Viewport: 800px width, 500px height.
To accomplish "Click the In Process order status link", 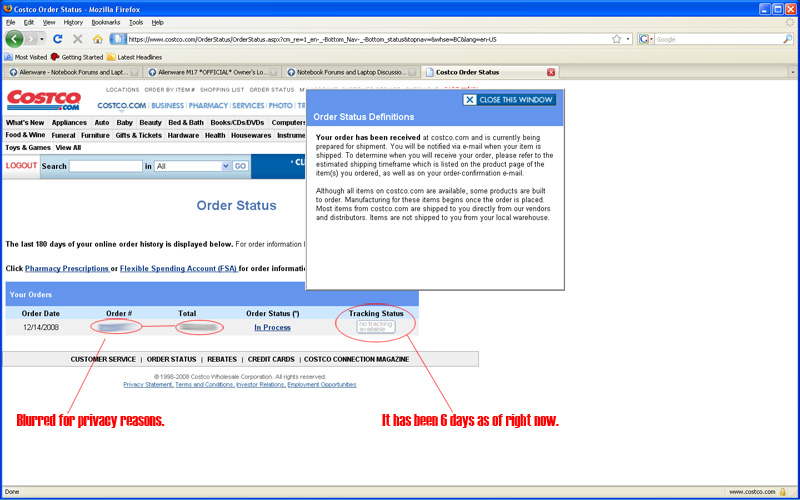I will coord(272,328).
